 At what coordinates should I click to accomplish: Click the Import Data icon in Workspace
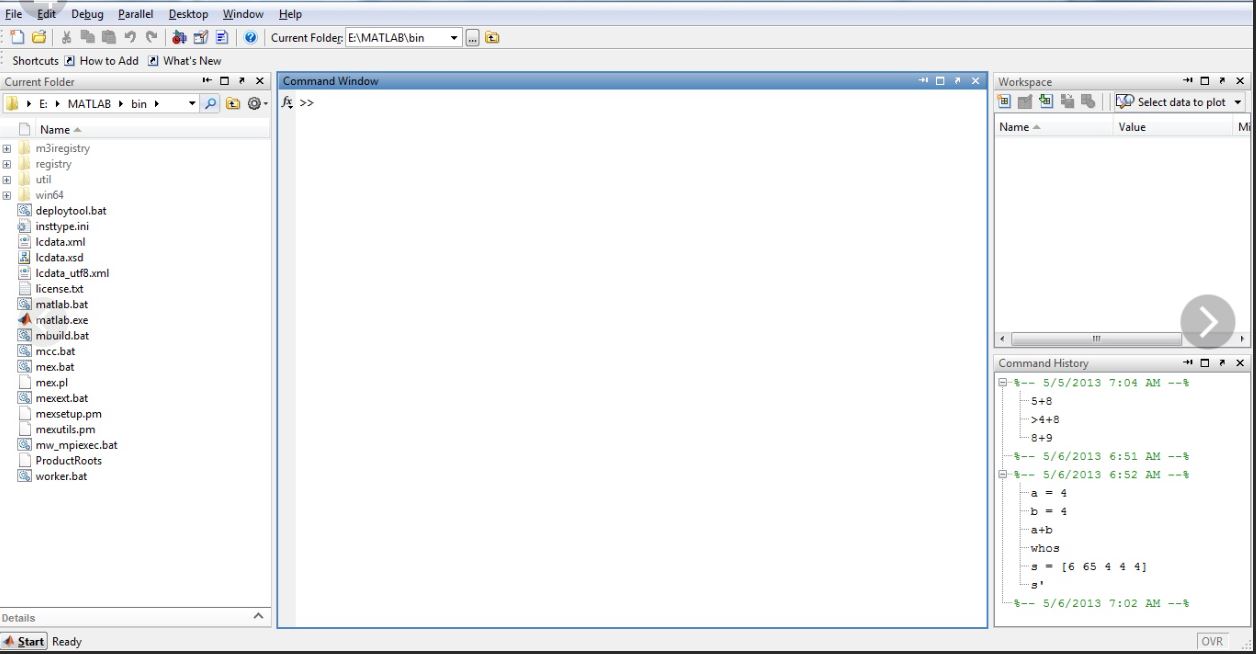tap(1046, 102)
